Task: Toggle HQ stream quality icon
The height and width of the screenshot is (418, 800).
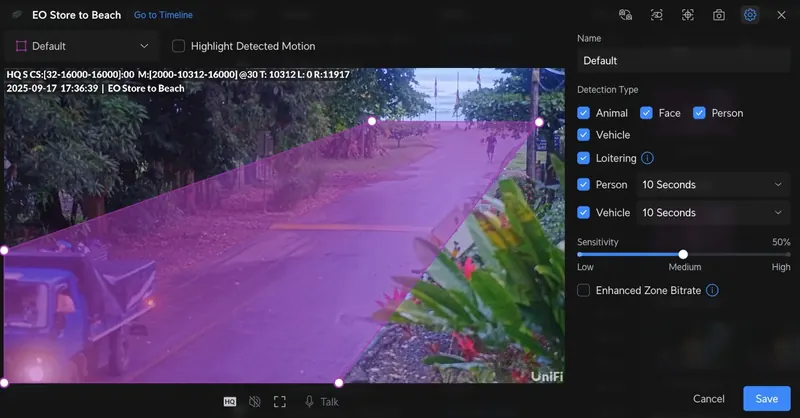Action: [230, 402]
